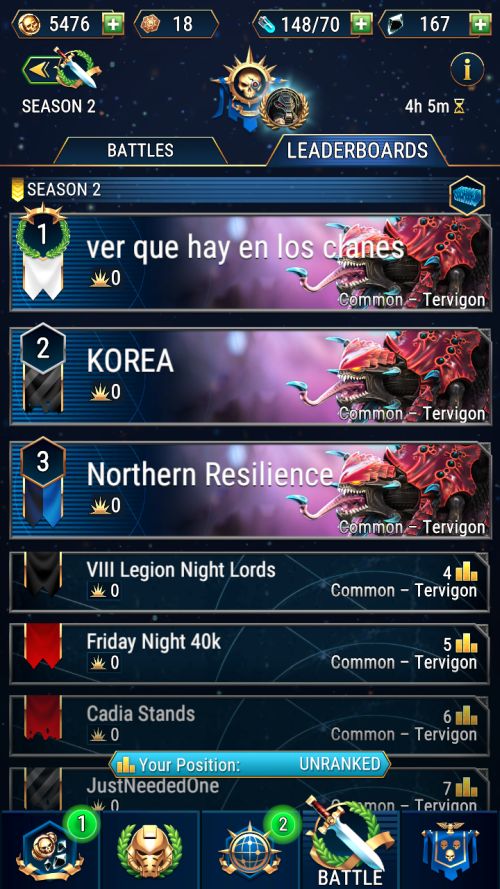The width and height of the screenshot is (500, 889).
Task: Add energy using the 148/70 plus button
Action: tap(361, 24)
